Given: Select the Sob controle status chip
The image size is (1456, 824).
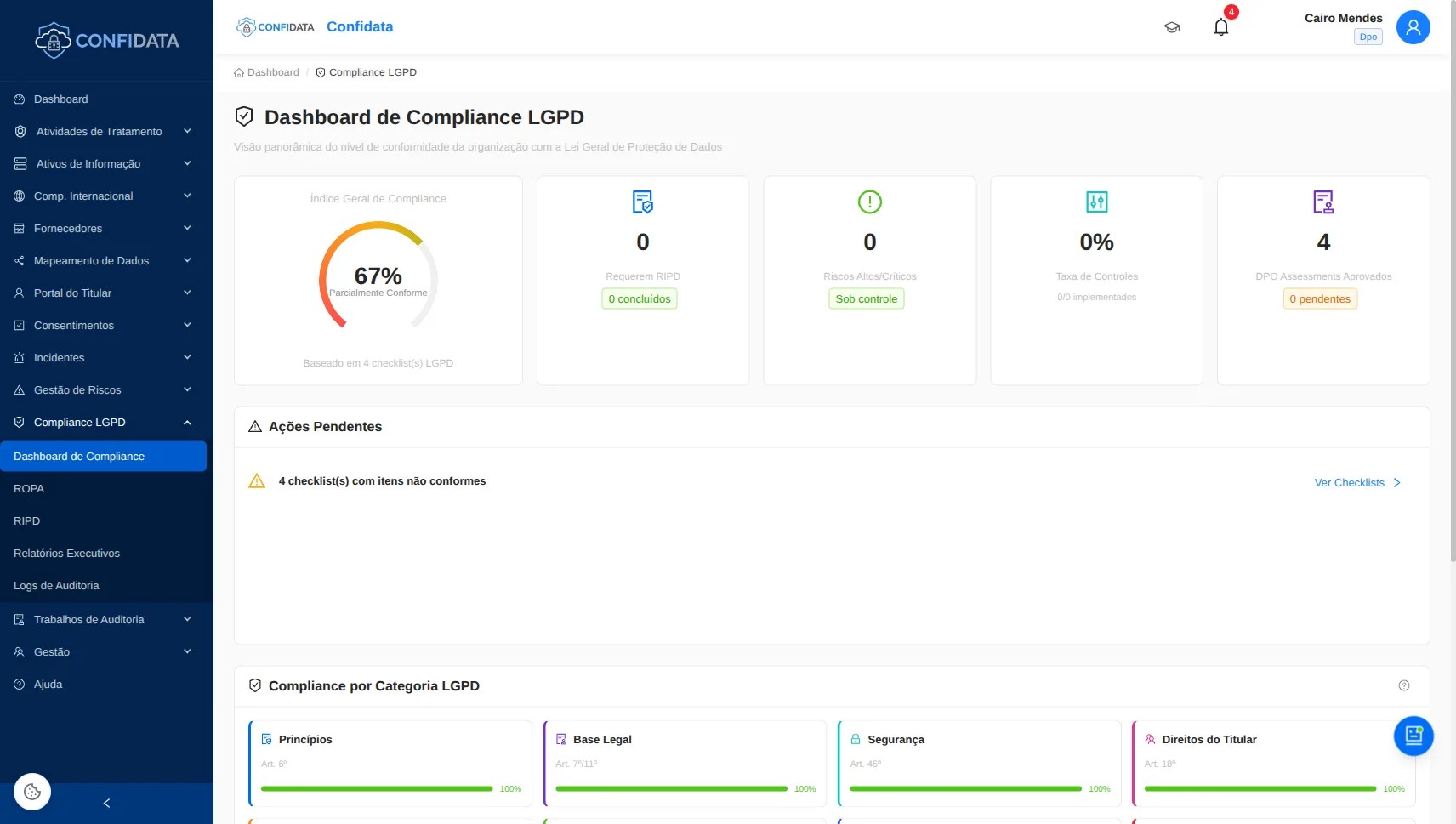Looking at the screenshot, I should (x=867, y=298).
